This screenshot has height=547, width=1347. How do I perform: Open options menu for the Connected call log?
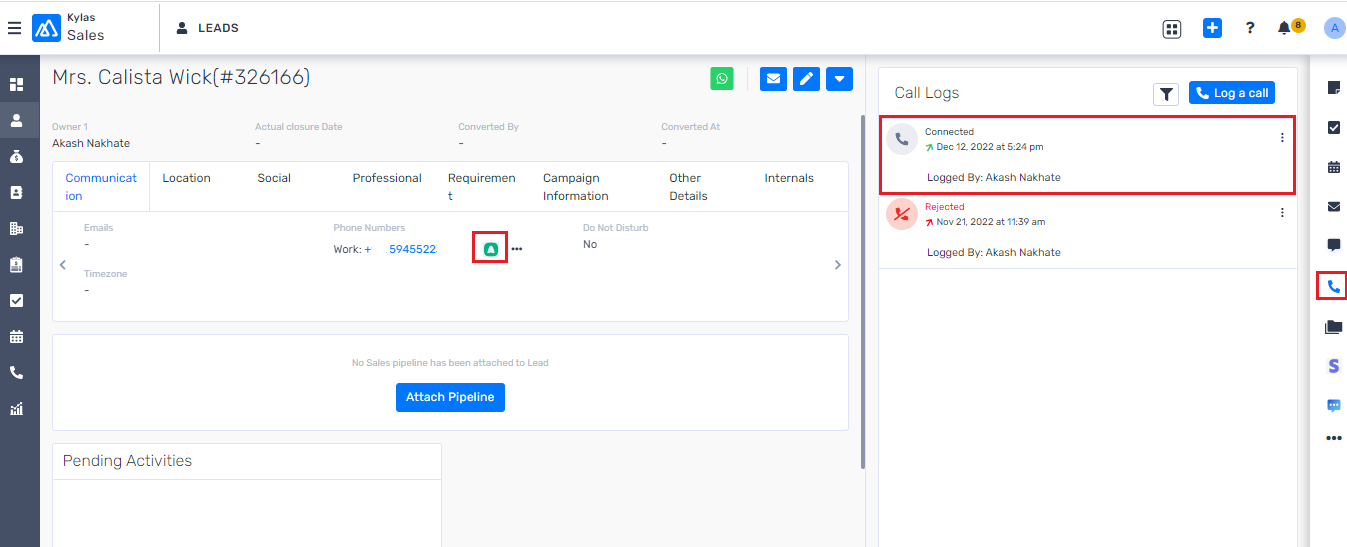pos(1282,138)
